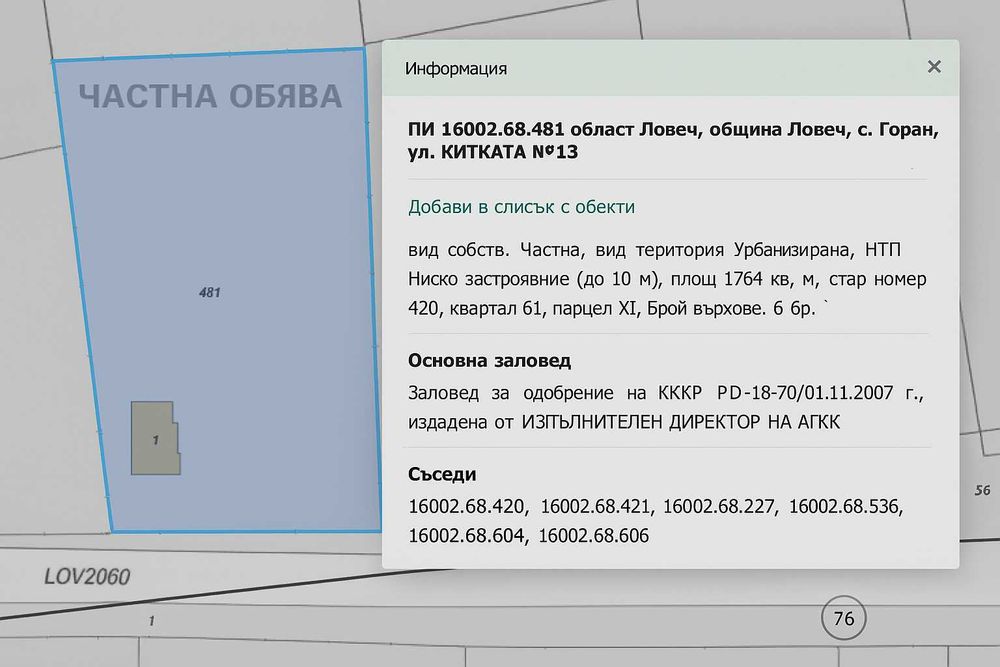Click neighbor ID 16002.68.604

tap(467, 536)
